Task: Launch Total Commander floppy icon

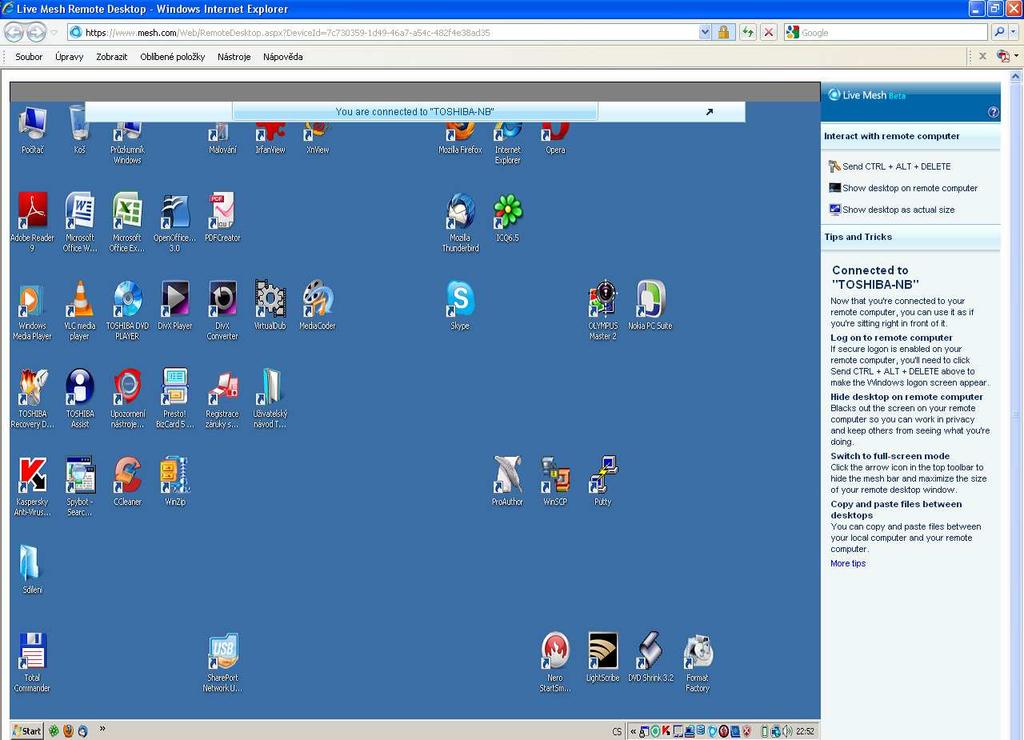Action: click(32, 662)
